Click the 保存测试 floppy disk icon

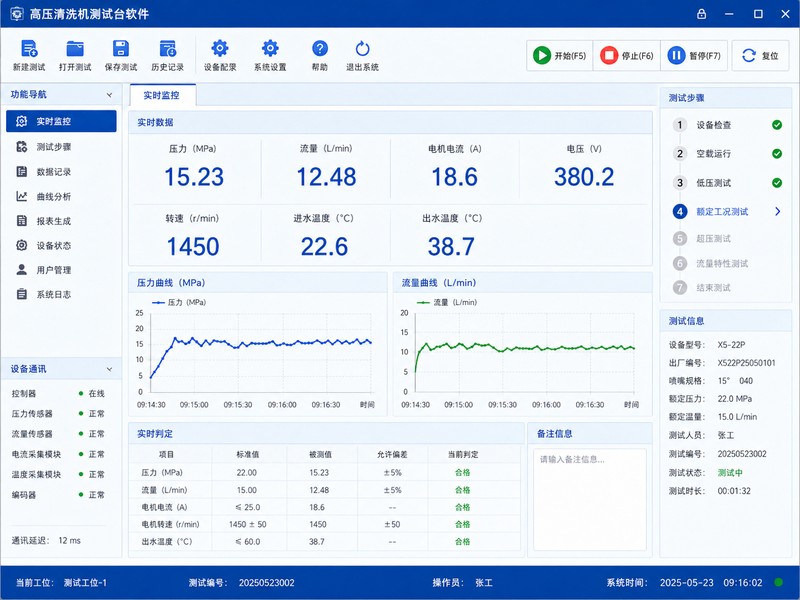point(121,49)
